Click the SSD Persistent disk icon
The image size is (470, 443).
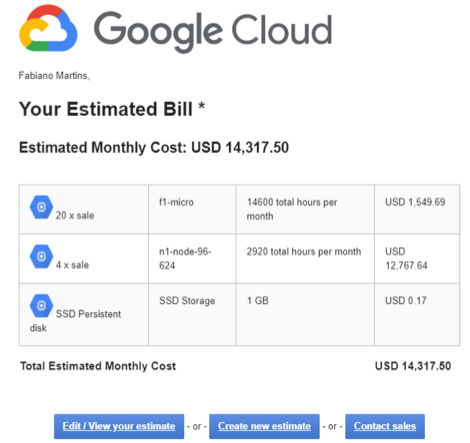pyautogui.click(x=41, y=306)
